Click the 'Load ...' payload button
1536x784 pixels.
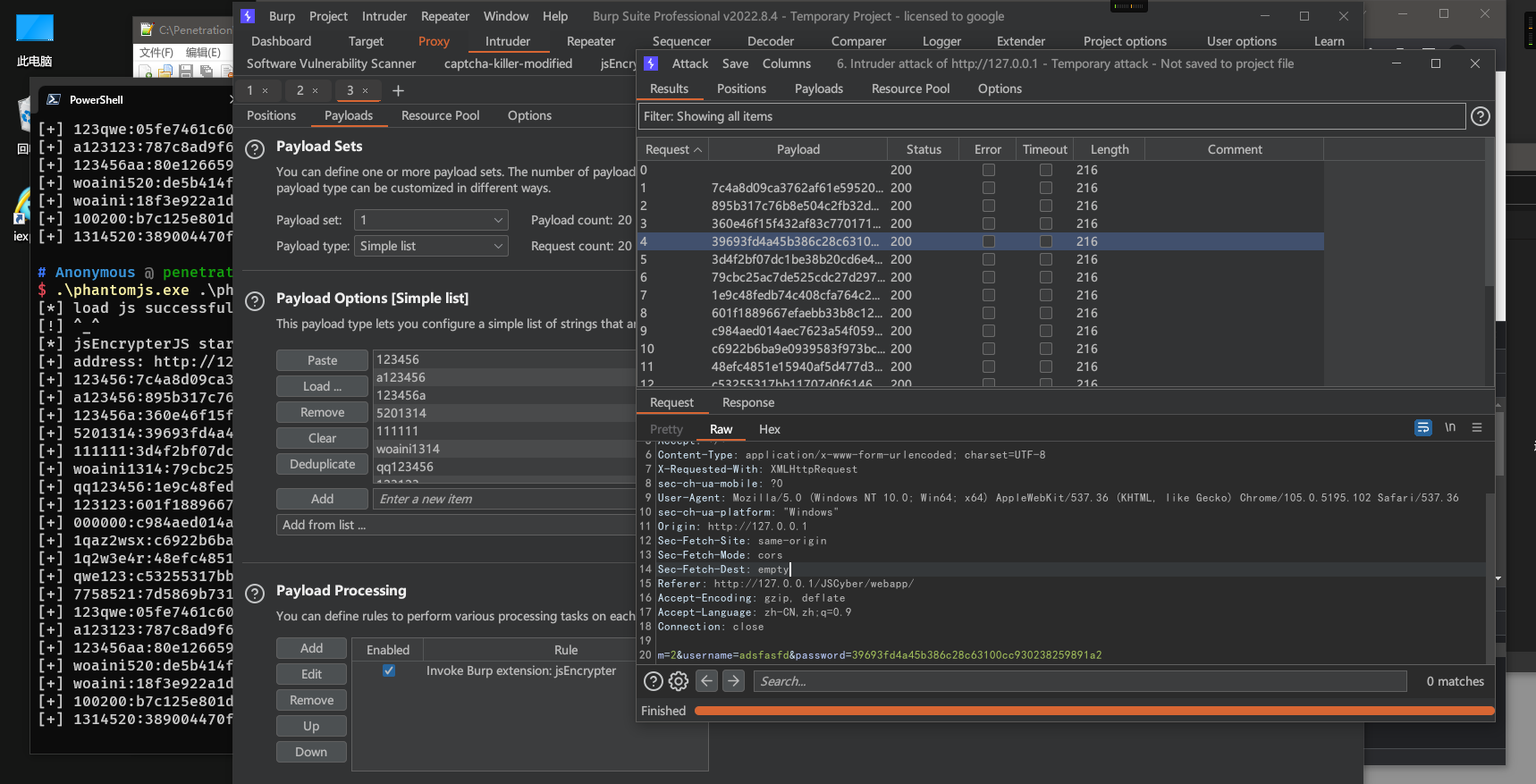click(322, 386)
